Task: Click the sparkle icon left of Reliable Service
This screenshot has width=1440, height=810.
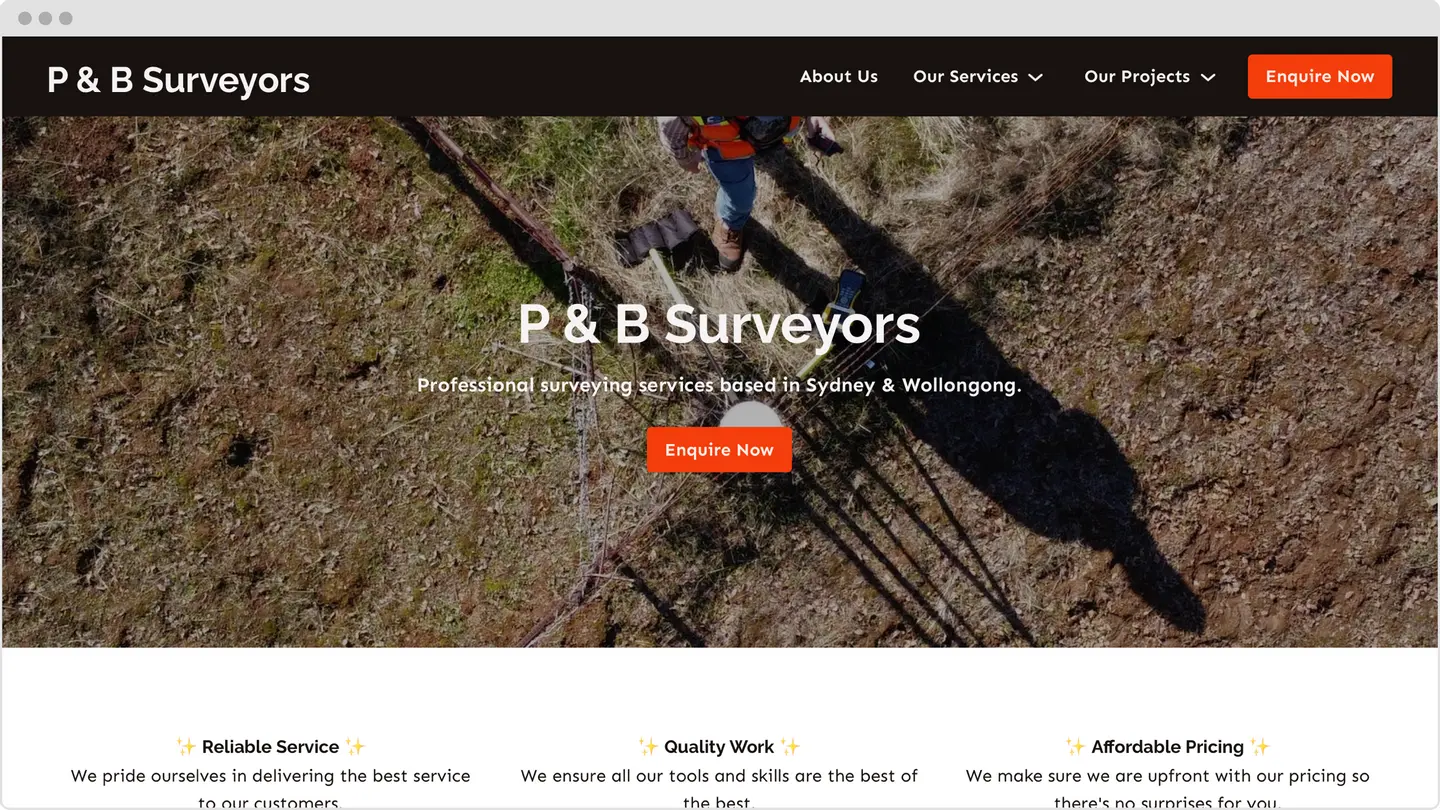Action: [x=186, y=747]
